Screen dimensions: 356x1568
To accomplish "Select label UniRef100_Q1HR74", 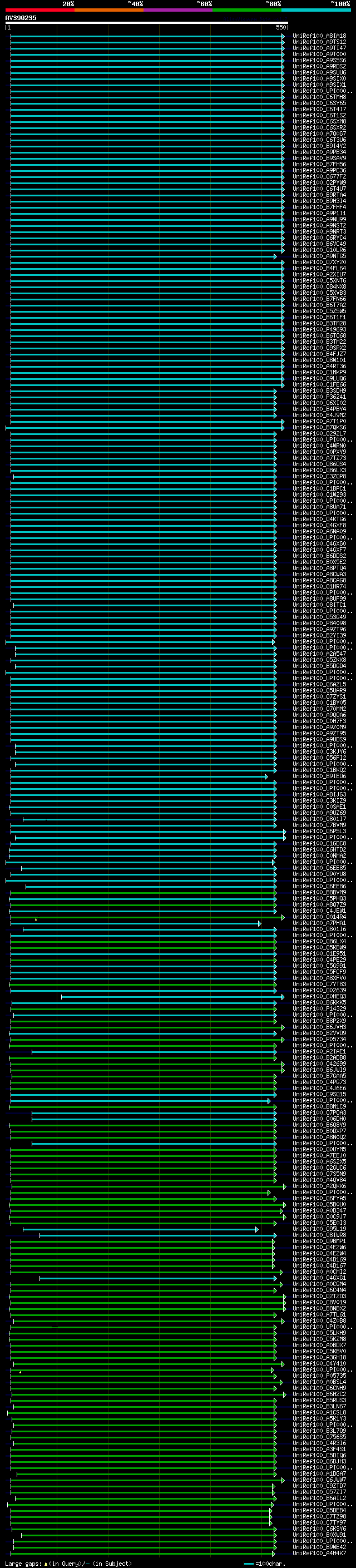I will pyautogui.click(x=319, y=586).
